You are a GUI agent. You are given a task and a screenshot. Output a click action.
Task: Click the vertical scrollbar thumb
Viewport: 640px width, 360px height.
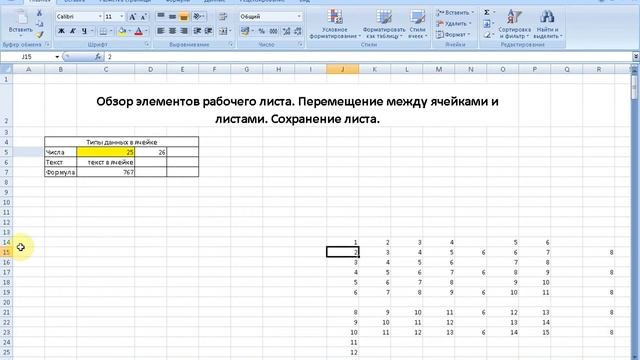pos(634,87)
